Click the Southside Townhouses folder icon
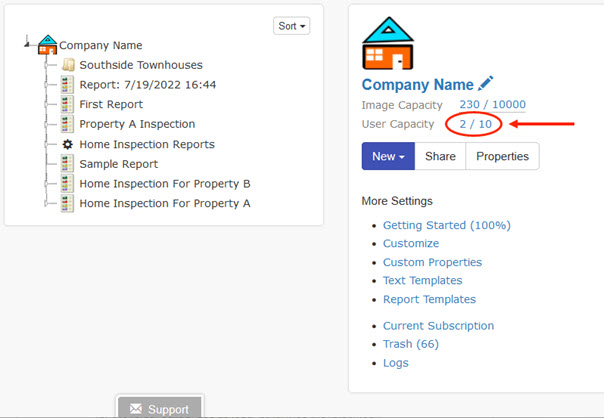604x418 pixels. (x=68, y=65)
